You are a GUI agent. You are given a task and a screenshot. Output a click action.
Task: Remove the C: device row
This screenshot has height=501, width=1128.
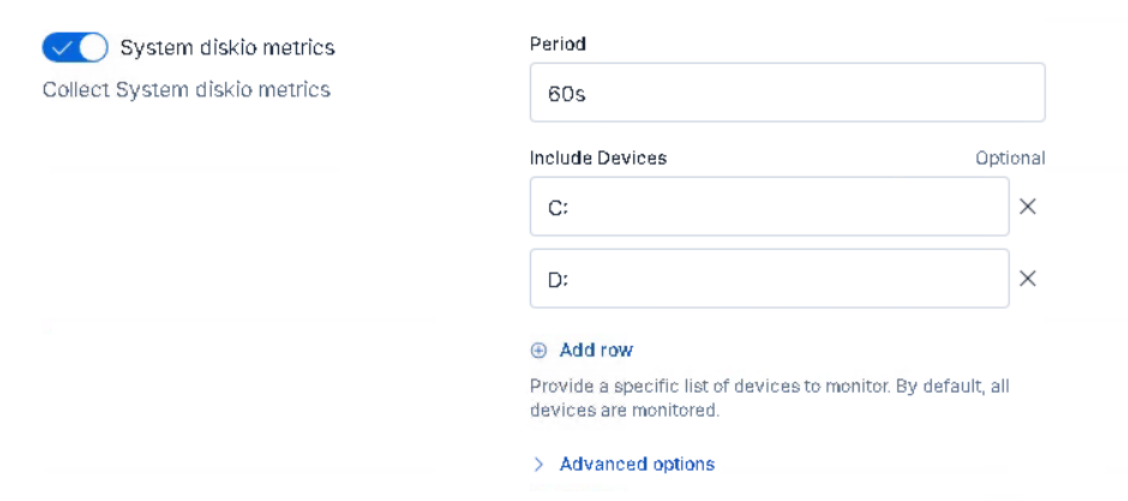pos(1027,207)
